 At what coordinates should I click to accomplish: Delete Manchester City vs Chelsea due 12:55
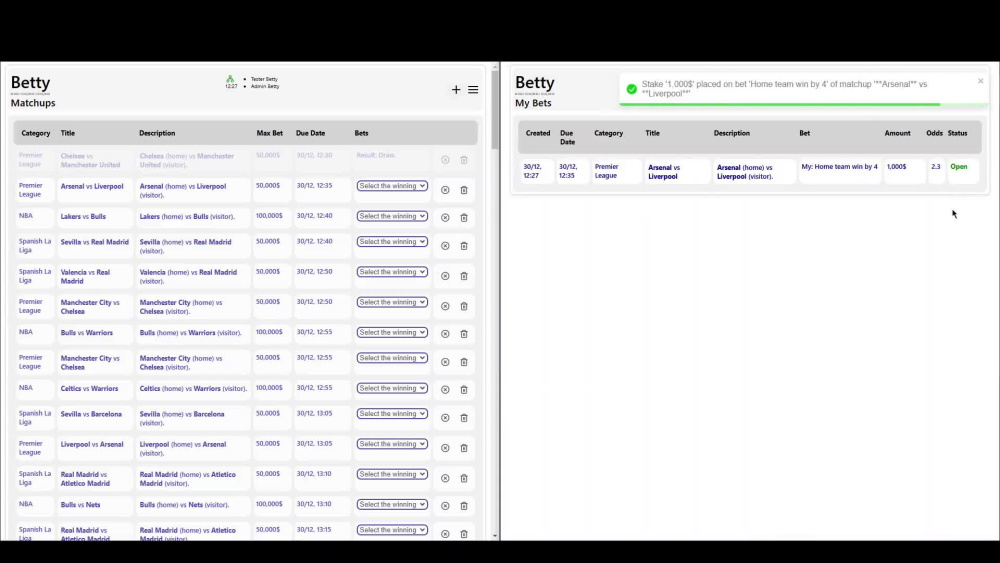point(464,362)
